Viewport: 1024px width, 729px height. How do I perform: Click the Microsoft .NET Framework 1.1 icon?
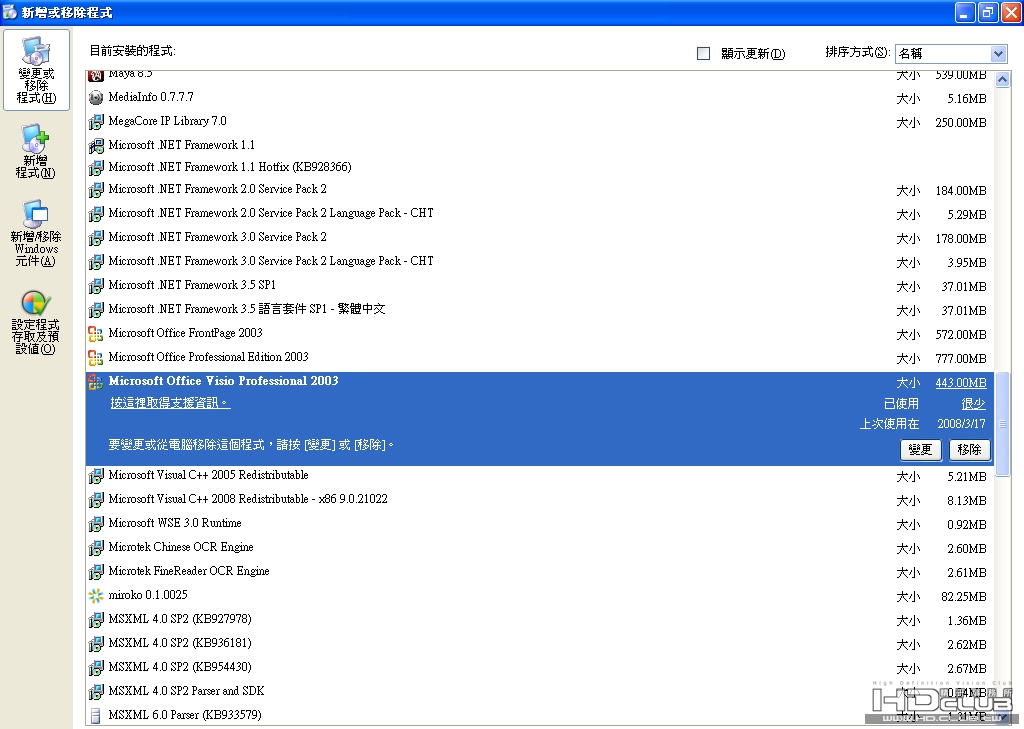(96, 145)
